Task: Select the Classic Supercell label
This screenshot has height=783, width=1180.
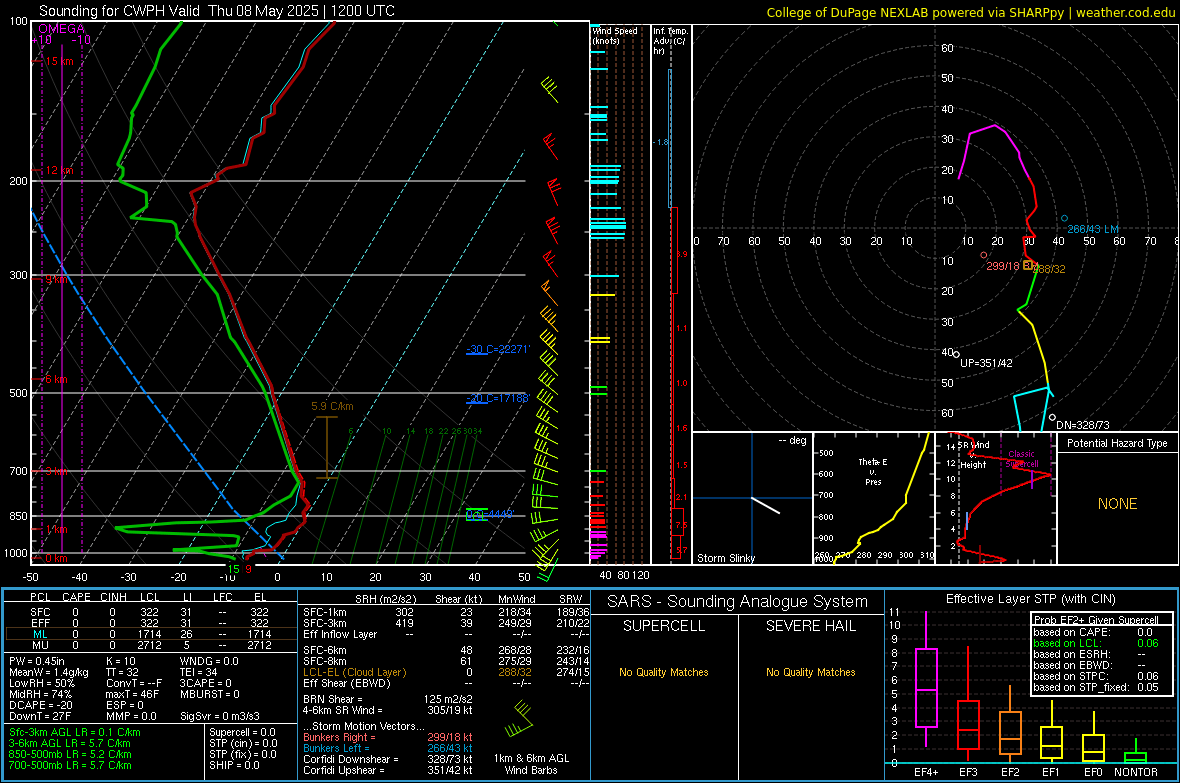Action: [x=1022, y=459]
